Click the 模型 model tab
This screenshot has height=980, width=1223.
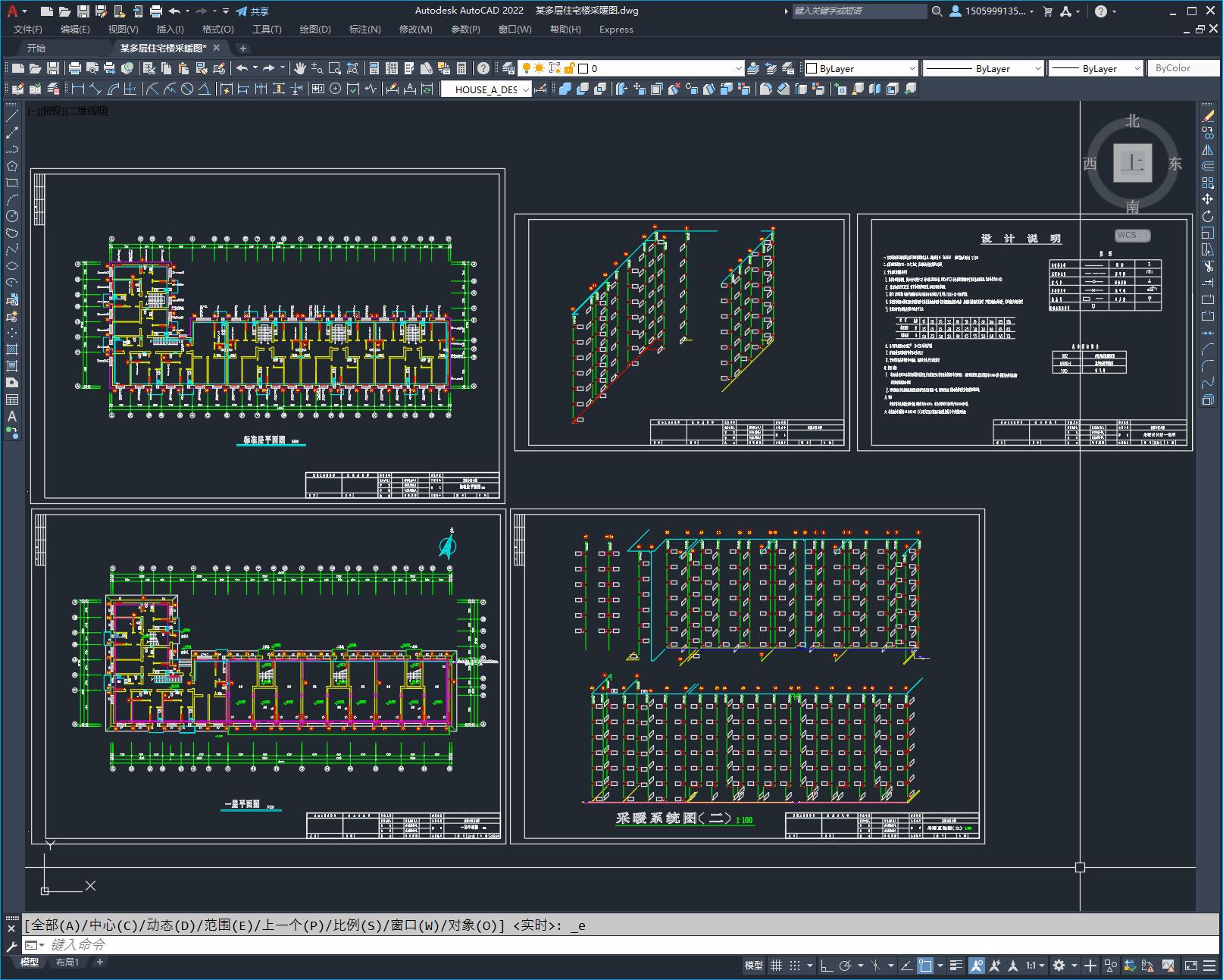[x=30, y=963]
